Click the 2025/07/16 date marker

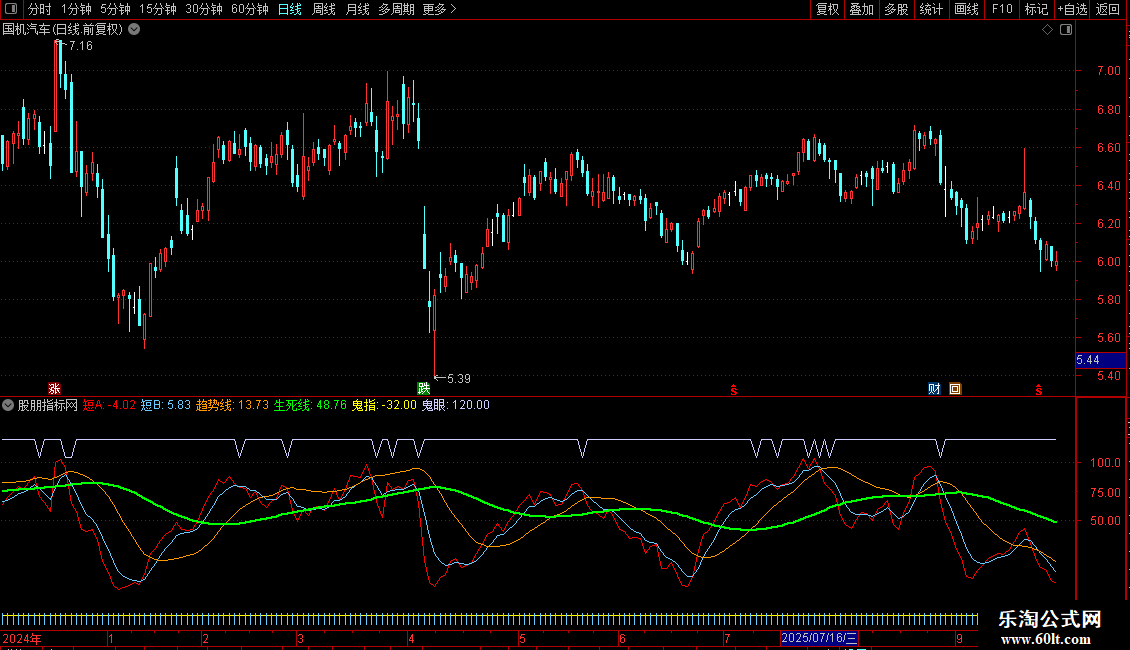[819, 638]
